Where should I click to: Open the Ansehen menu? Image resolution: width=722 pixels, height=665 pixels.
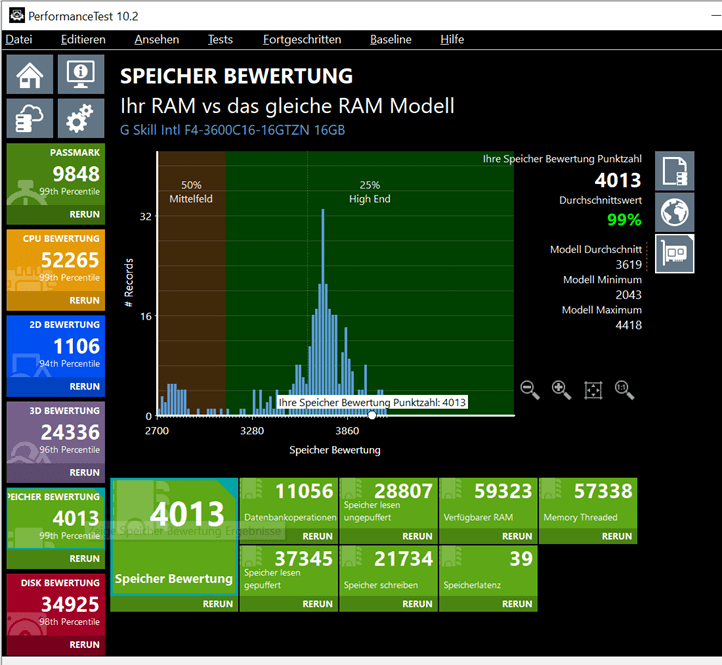coord(157,40)
